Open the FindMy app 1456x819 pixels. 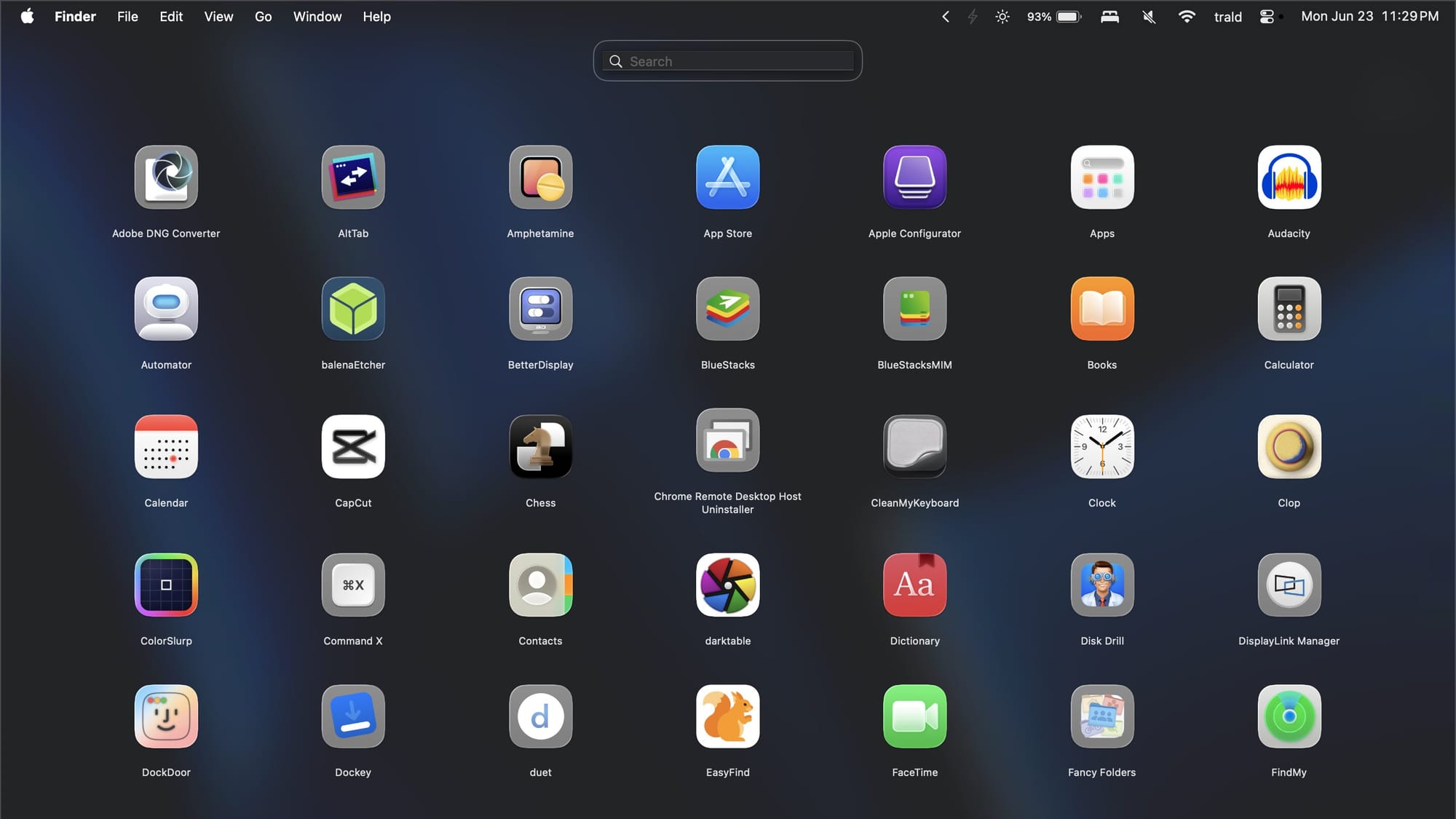(x=1289, y=716)
